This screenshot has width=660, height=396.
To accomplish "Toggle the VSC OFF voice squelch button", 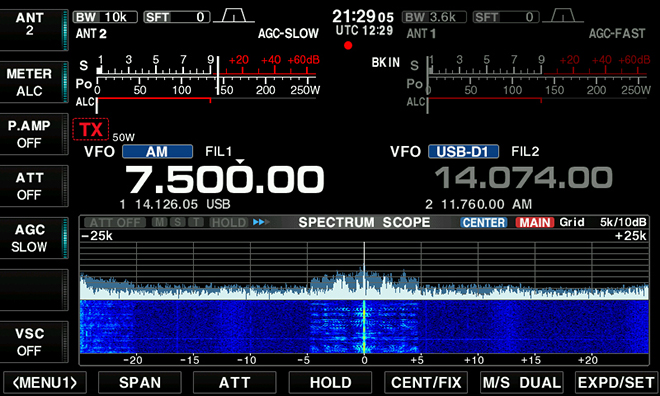I will [x=34, y=342].
